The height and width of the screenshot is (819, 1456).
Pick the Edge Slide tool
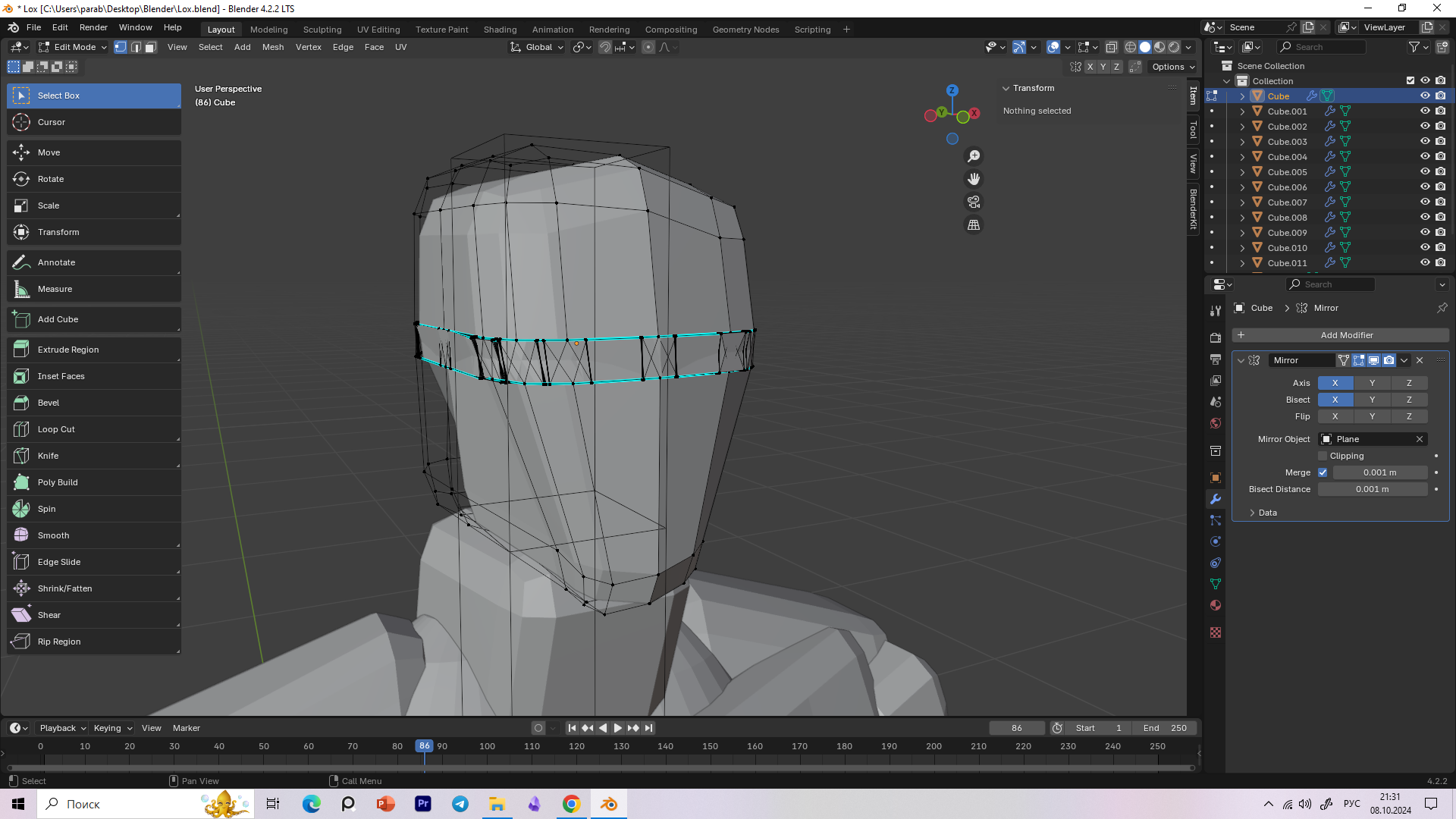click(93, 562)
